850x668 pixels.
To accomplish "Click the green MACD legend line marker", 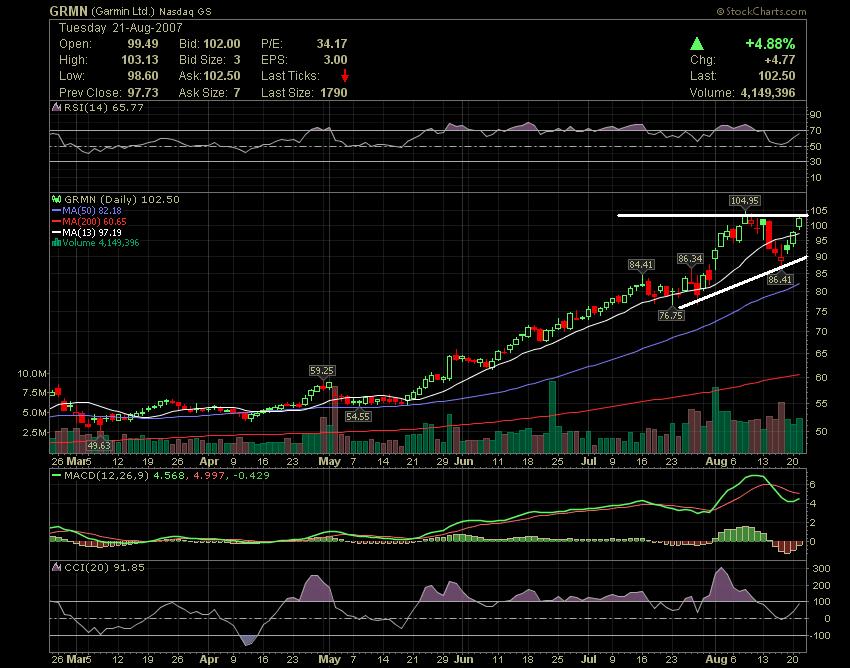I will tap(56, 476).
